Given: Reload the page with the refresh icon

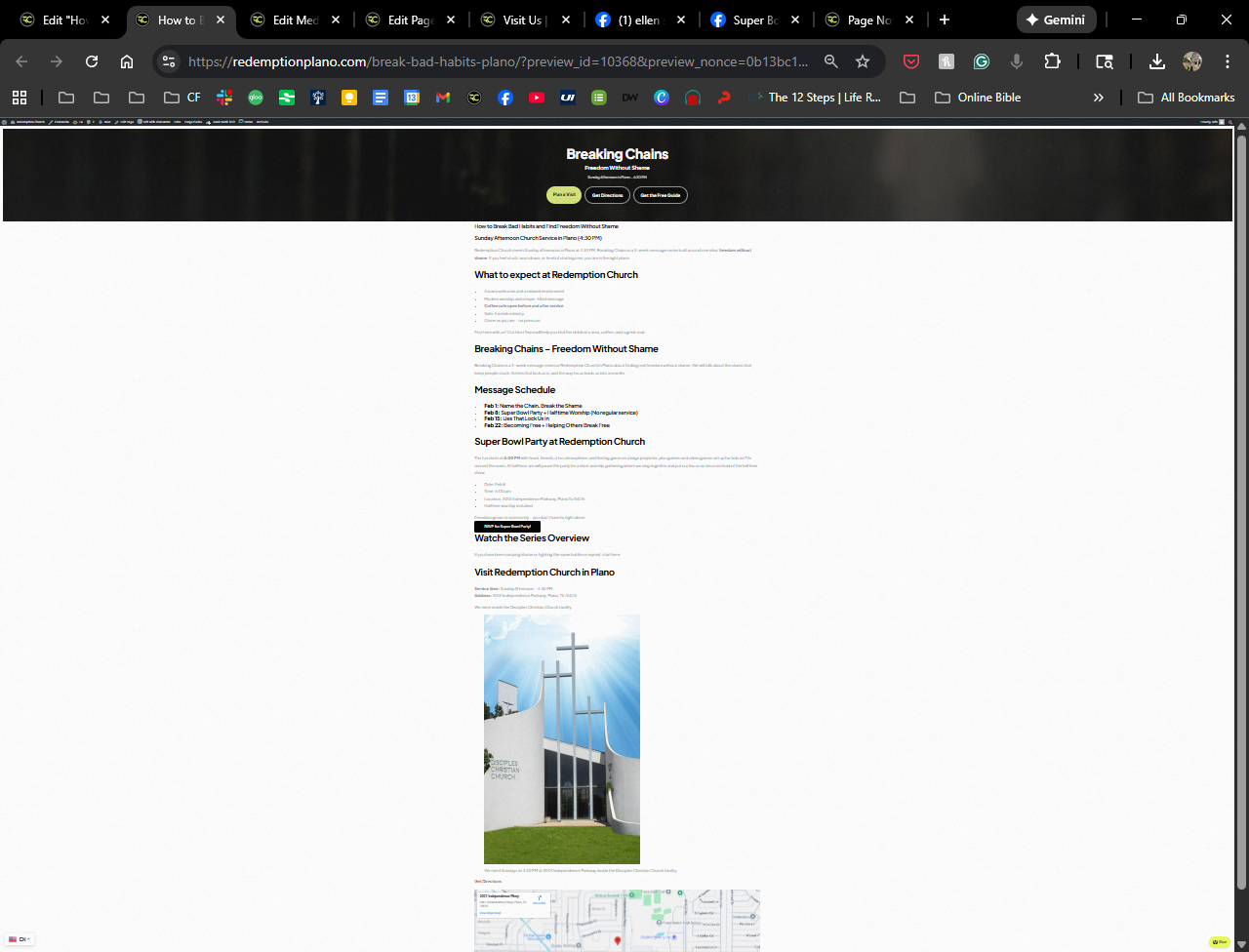Looking at the screenshot, I should pos(92,61).
